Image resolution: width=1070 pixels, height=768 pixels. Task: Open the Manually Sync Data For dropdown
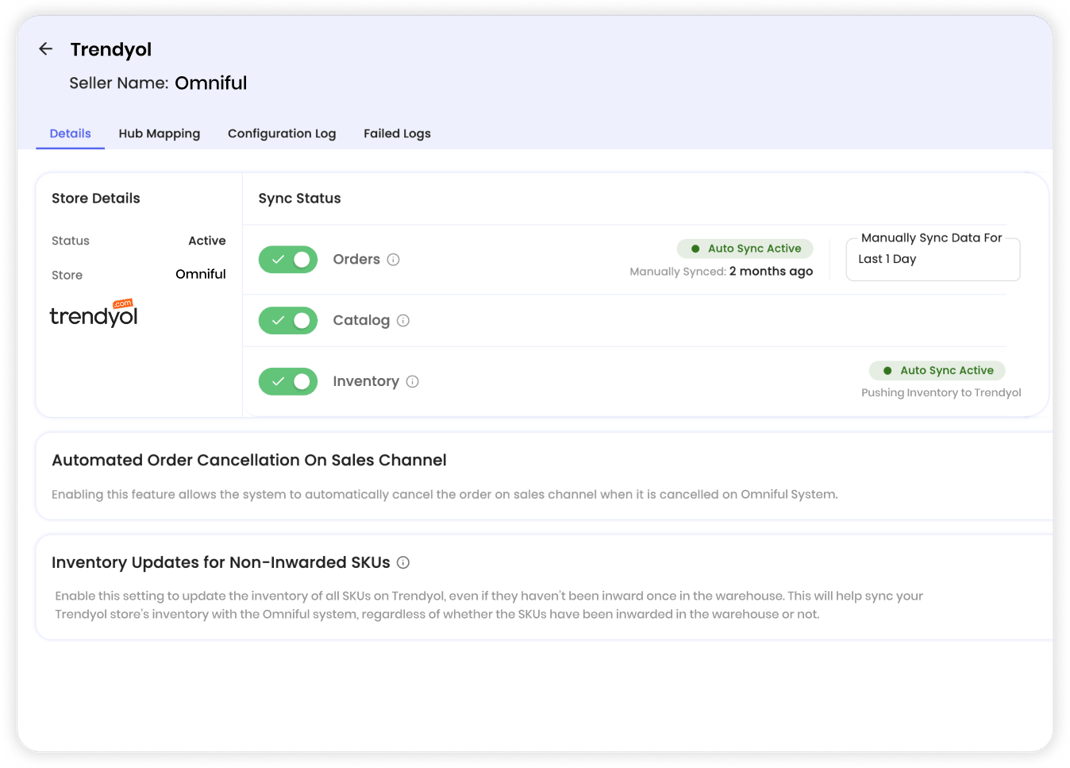coord(933,259)
